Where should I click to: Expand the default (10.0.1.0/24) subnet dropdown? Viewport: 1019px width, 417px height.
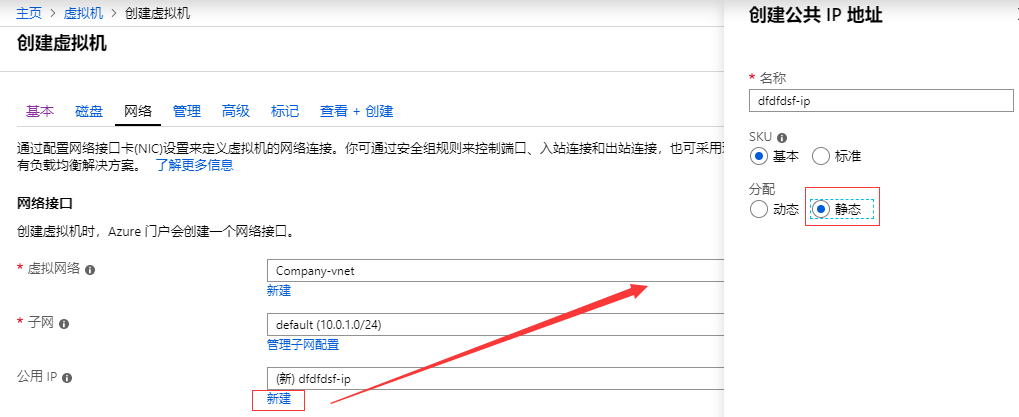pyautogui.click(x=495, y=325)
